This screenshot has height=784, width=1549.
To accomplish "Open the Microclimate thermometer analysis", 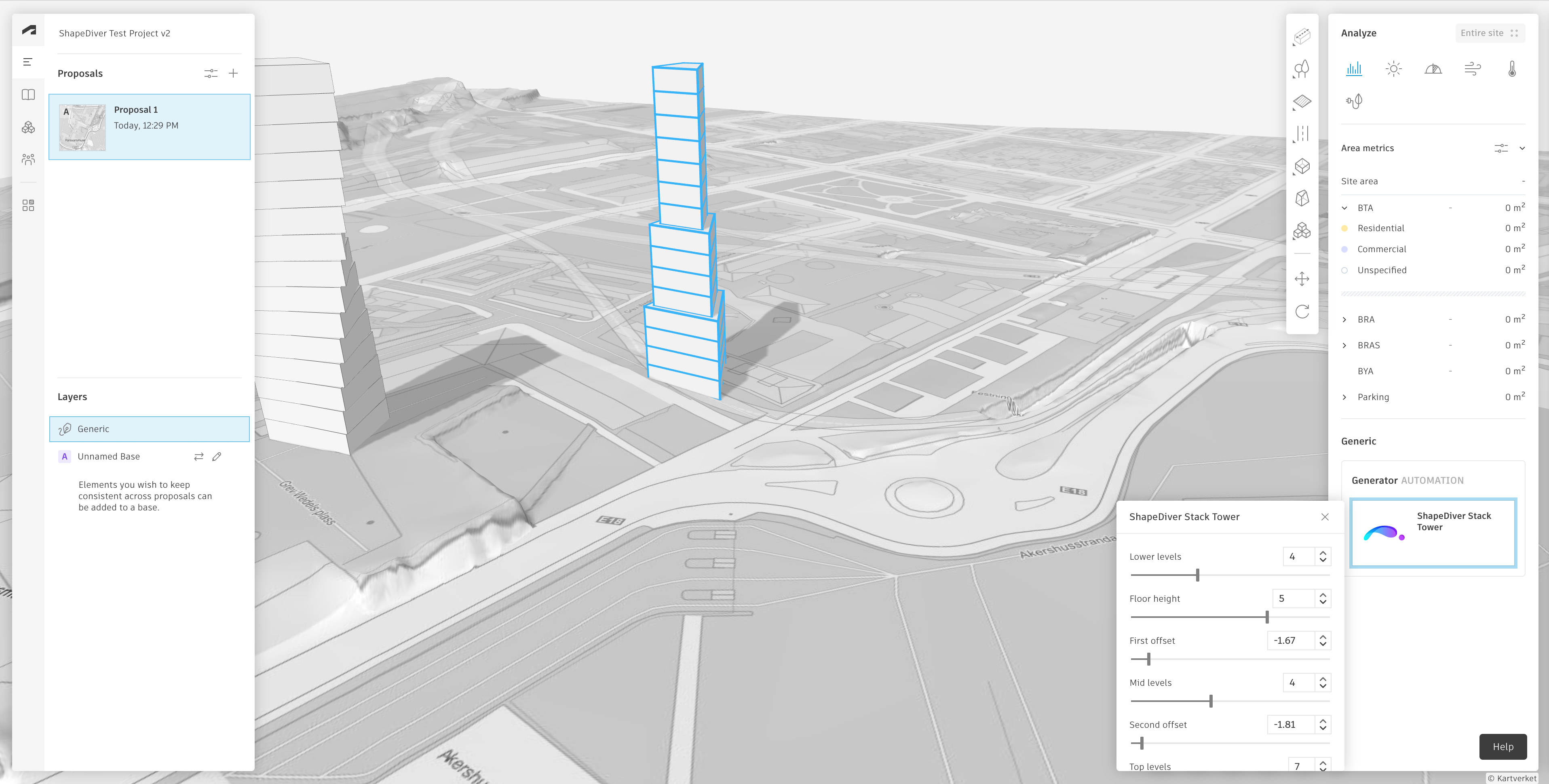I will (x=1512, y=69).
